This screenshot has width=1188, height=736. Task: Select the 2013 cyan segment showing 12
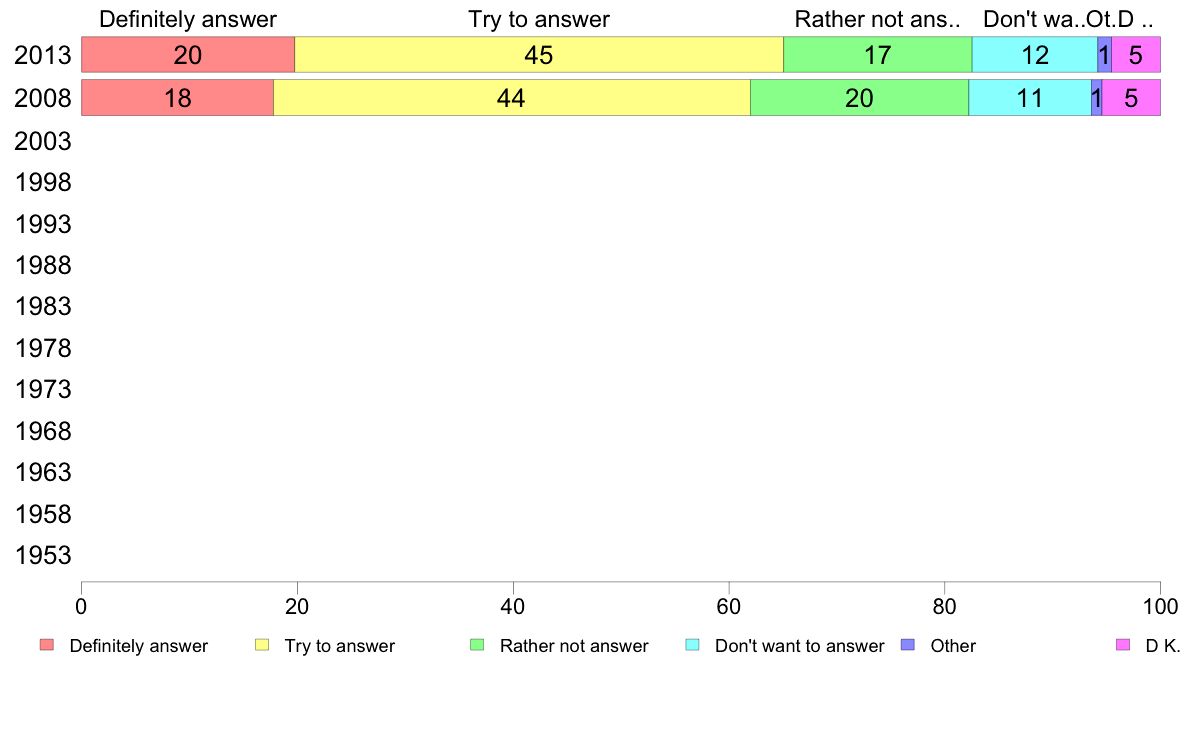[1035, 55]
